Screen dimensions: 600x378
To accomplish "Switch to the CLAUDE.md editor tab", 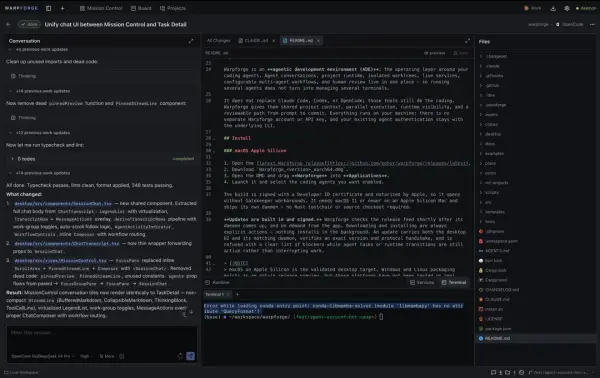I will pyautogui.click(x=253, y=41).
